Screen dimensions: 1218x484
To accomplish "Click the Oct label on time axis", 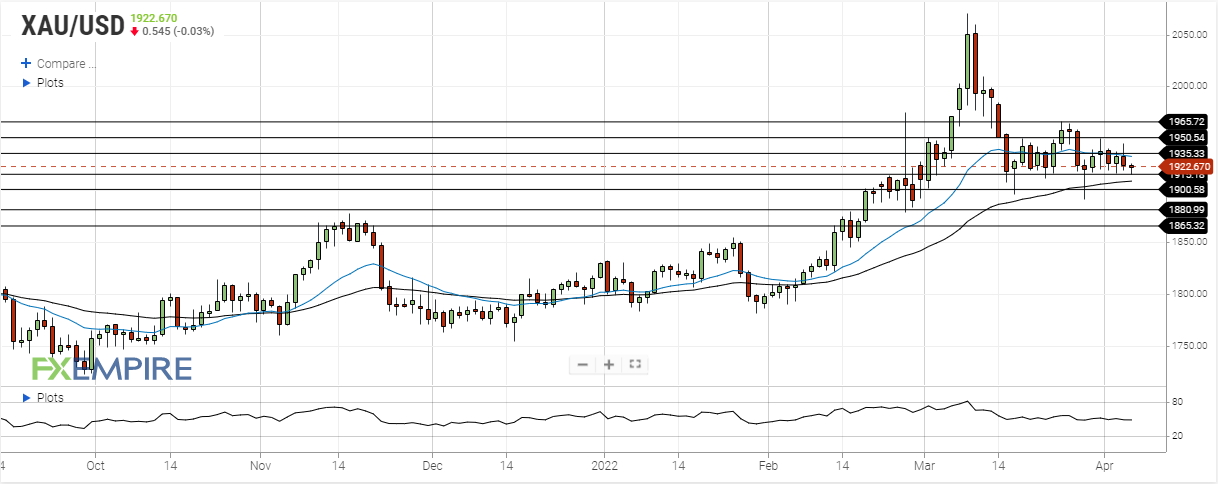I will pyautogui.click(x=95, y=465).
